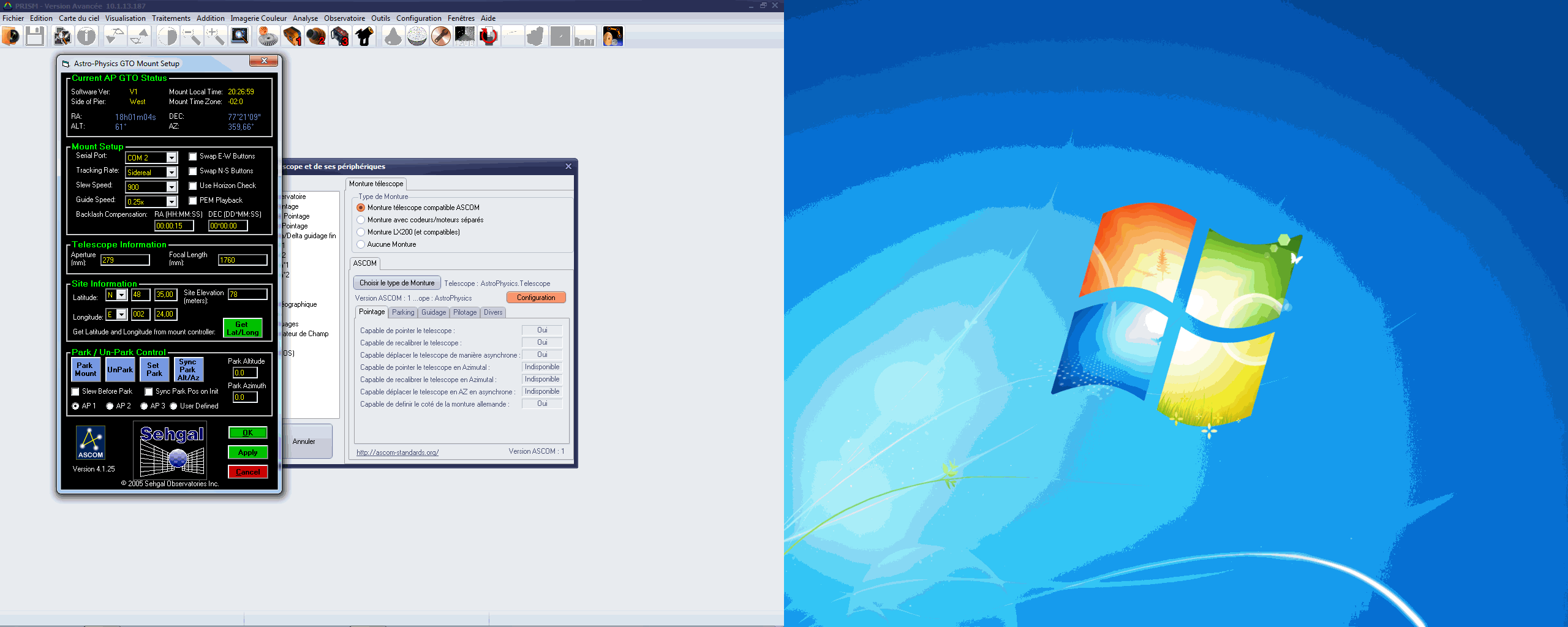Open the Guide Speed dropdown
This screenshot has height=627, width=1568.
click(x=171, y=202)
